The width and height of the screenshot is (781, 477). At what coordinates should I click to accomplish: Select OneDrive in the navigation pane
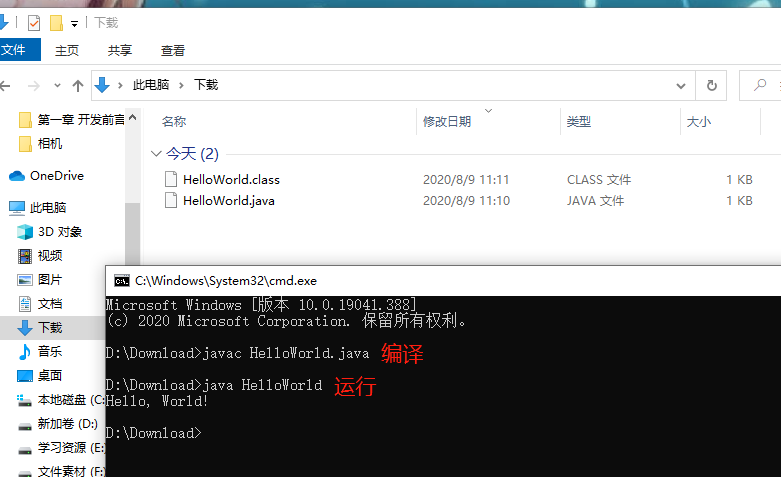(x=46, y=176)
